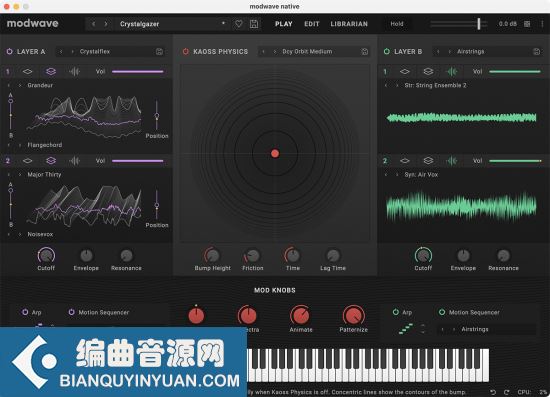Image resolution: width=550 pixels, height=397 pixels.
Task: Select single wavetable mode for Layer B oscillator 1
Action: coord(404,72)
